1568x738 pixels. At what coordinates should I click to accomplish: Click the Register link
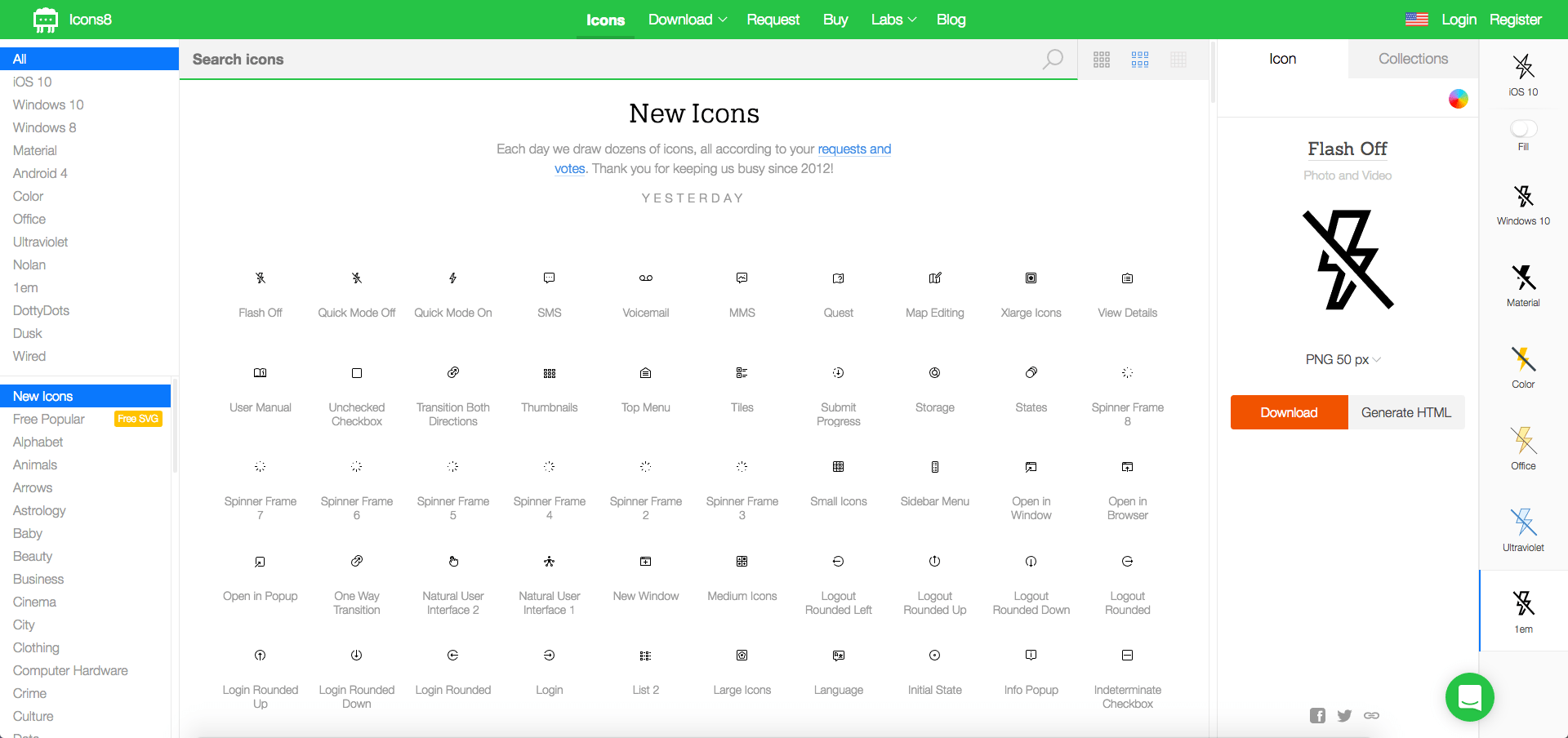[x=1515, y=20]
